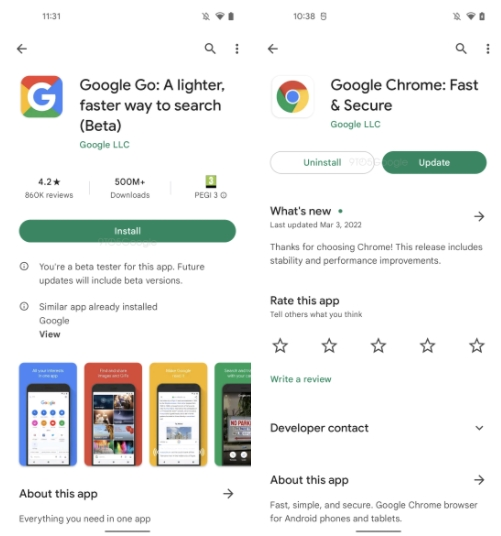Tap the PEGI 3 info icon

tap(224, 195)
